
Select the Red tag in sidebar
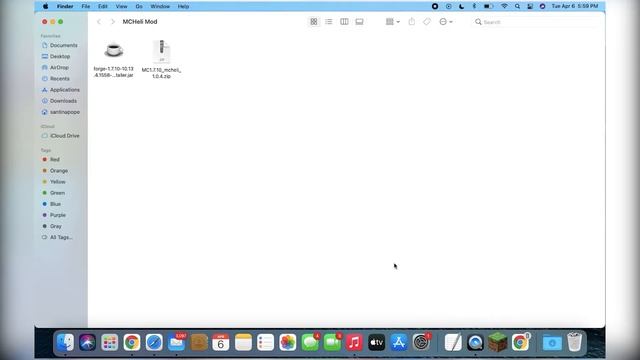tap(51, 160)
